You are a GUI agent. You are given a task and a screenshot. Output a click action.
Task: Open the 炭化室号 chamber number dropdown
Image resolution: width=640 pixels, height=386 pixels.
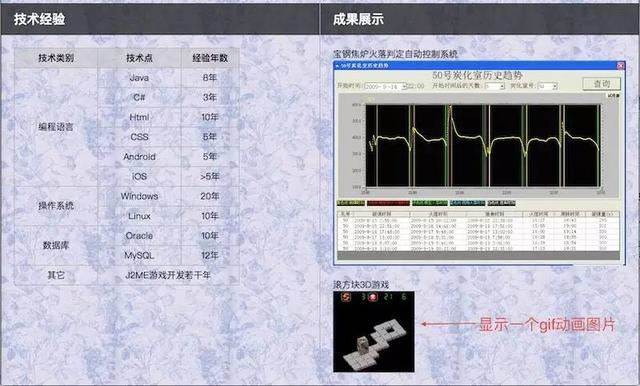pyautogui.click(x=554, y=86)
